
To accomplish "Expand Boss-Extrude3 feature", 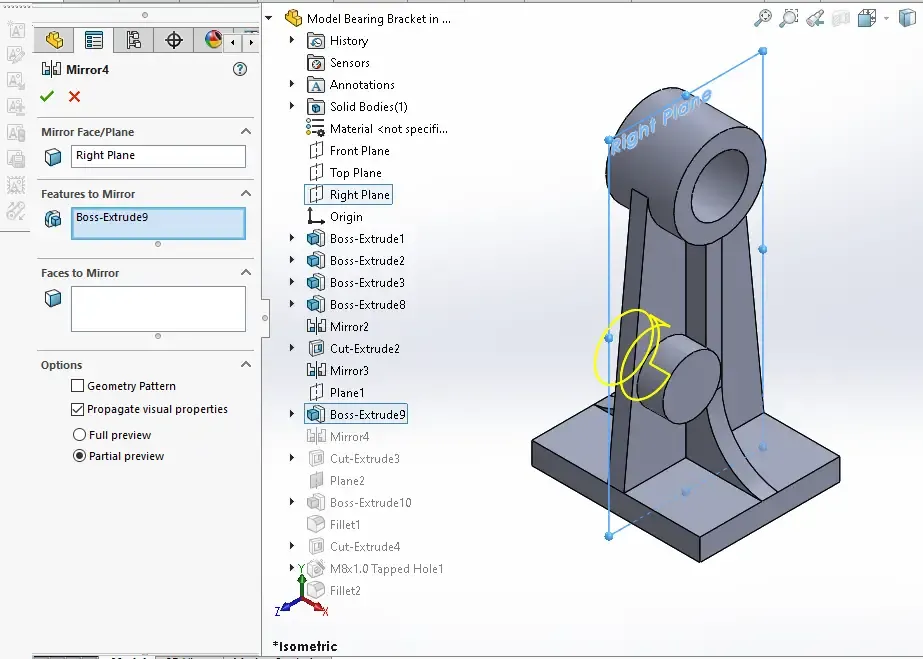I will tap(292, 282).
